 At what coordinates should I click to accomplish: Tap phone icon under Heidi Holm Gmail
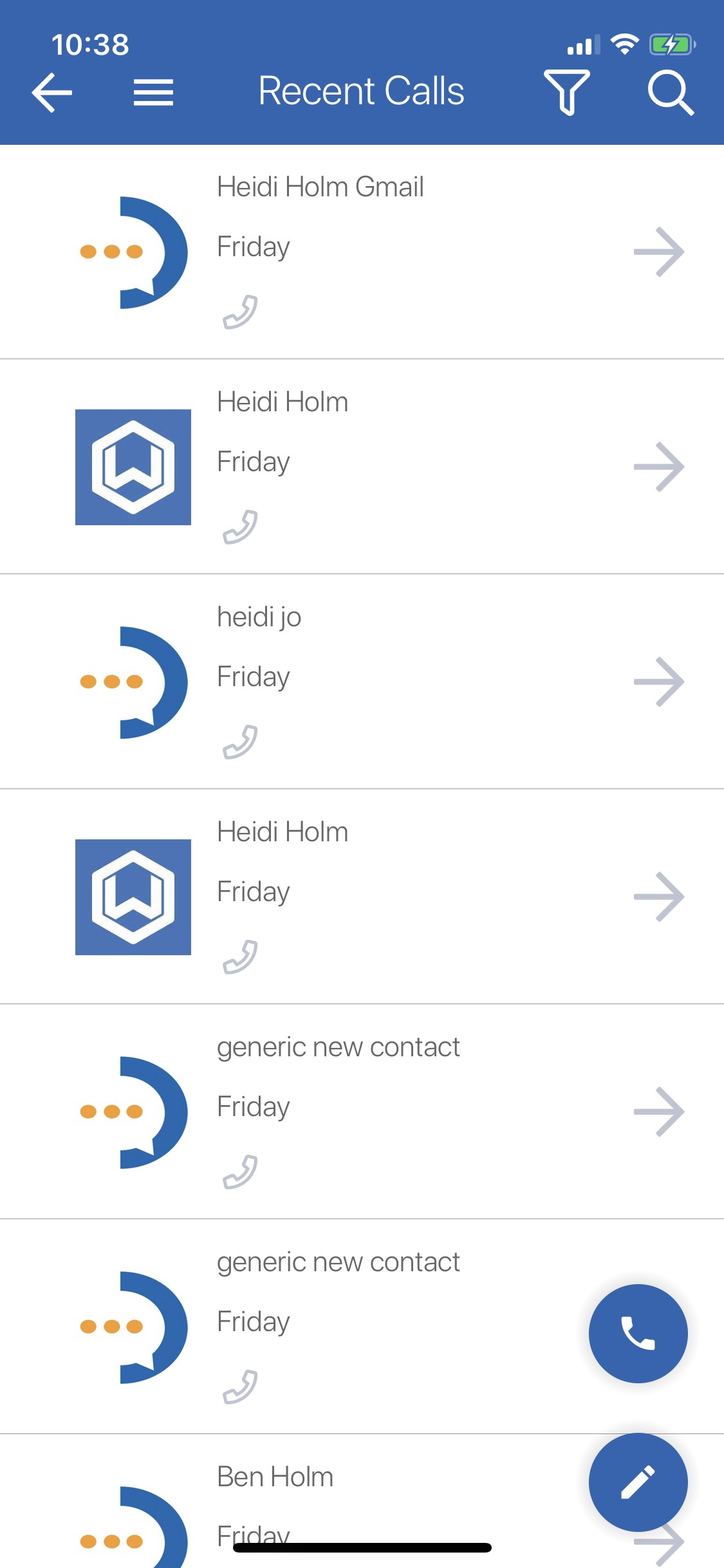point(240,312)
